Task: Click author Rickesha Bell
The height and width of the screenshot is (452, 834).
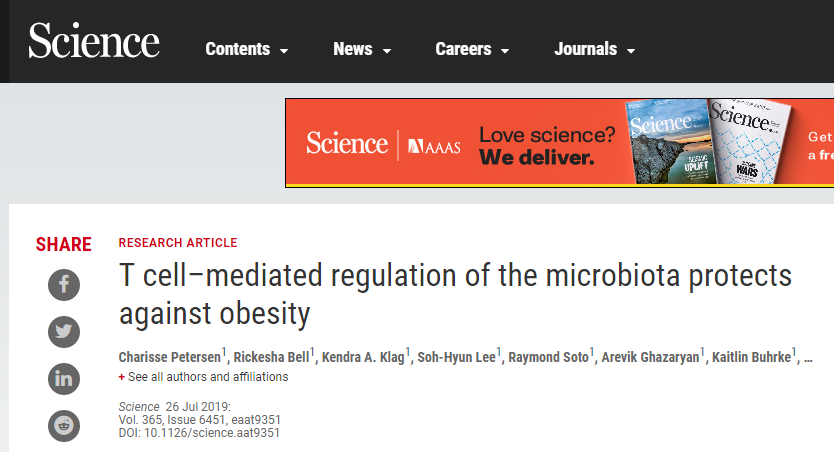Action: tap(271, 357)
